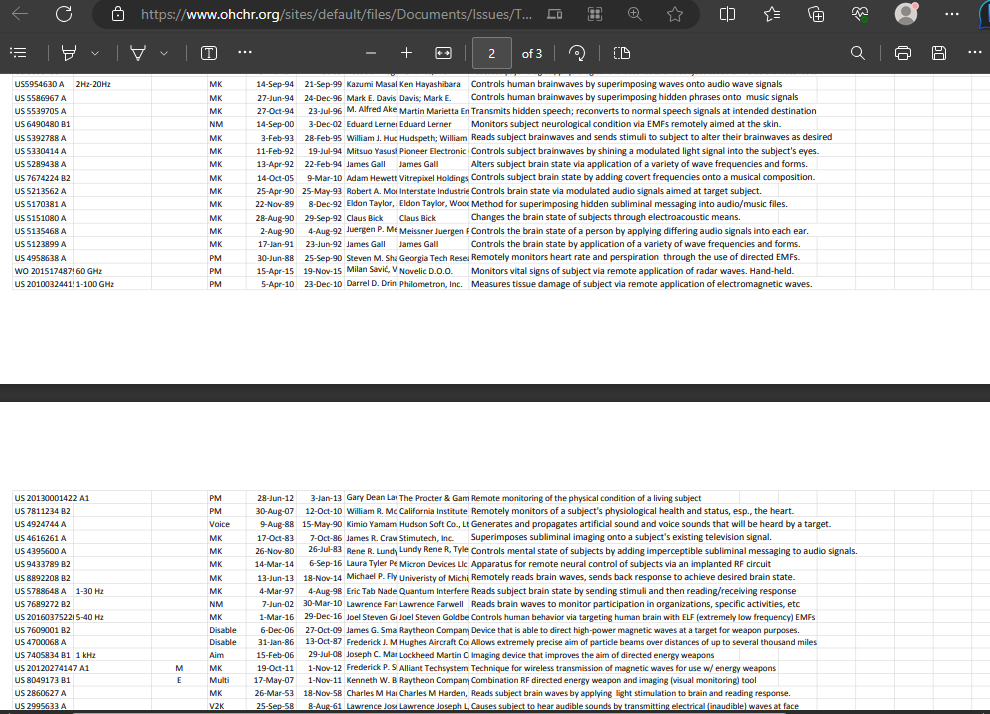
Task: Open the immersive reader icon in address bar
Action: [x=554, y=14]
